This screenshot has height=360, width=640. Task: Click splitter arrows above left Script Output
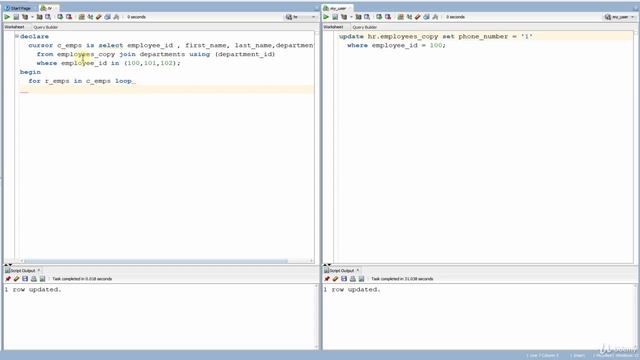point(8,265)
